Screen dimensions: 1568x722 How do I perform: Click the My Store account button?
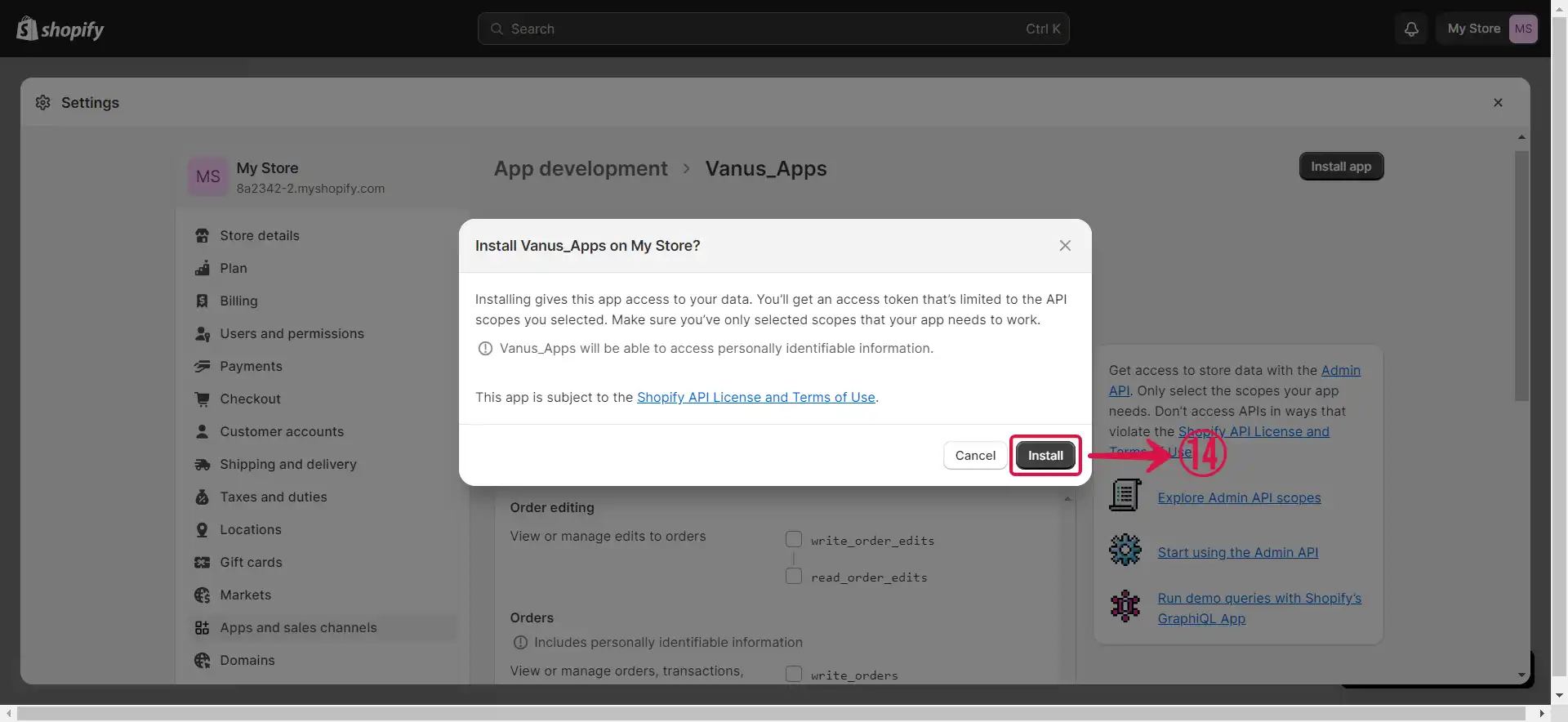[x=1487, y=29]
